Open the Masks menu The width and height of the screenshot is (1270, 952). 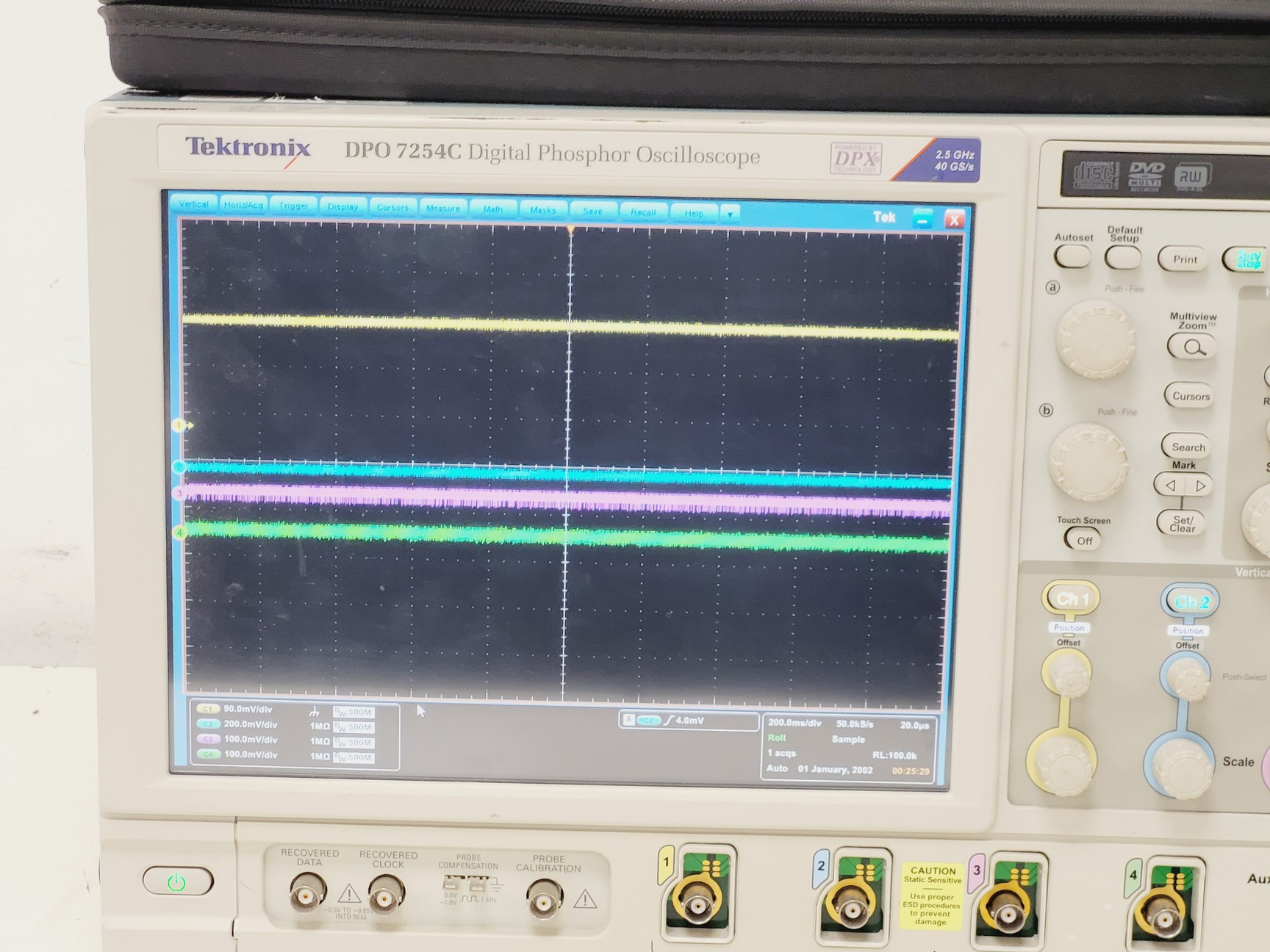tap(543, 209)
